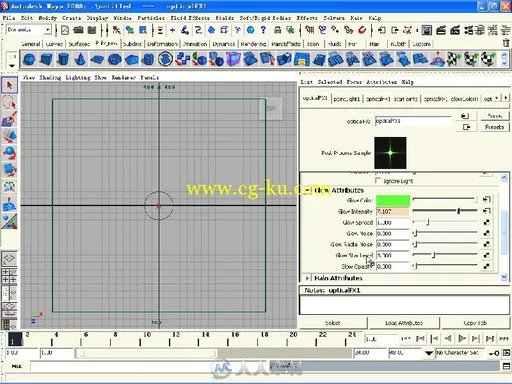512x384 pixels.
Task: Select the pointLight1 attribute tab
Action: 347,99
